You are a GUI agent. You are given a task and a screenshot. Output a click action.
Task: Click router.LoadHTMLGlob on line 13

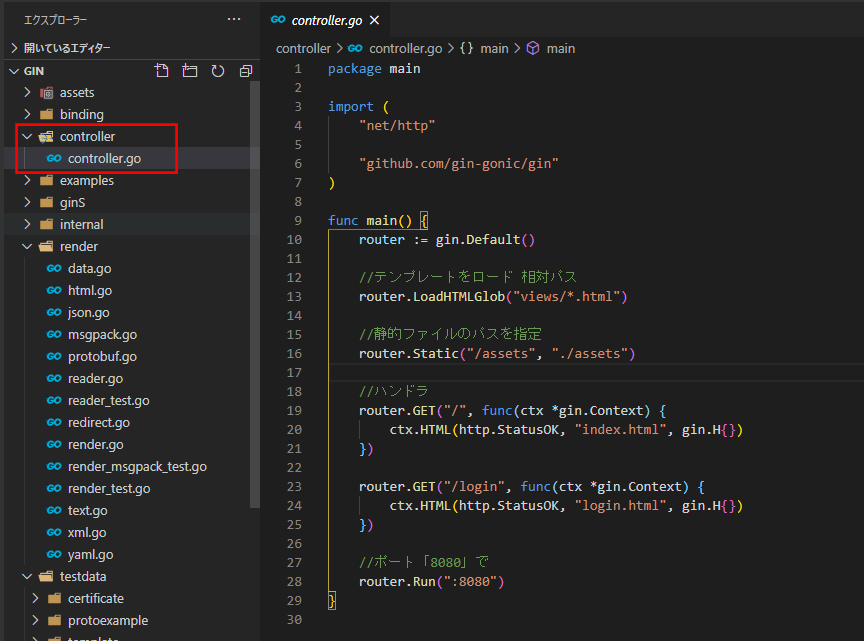coord(431,297)
